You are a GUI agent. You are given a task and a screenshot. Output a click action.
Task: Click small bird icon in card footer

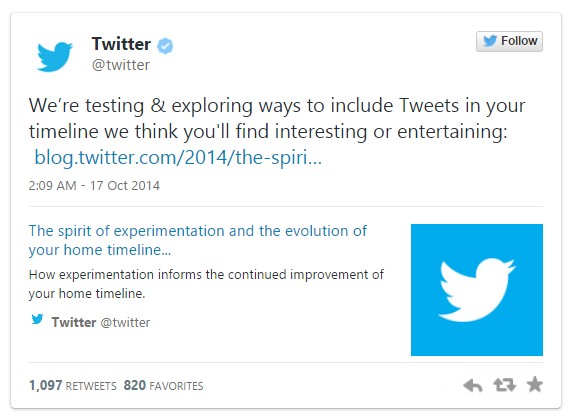tap(37, 319)
